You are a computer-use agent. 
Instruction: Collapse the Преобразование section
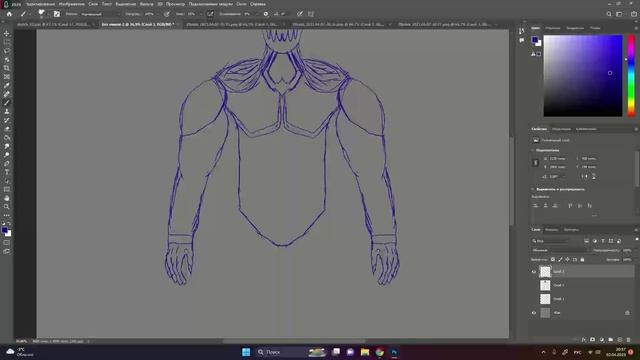click(533, 150)
